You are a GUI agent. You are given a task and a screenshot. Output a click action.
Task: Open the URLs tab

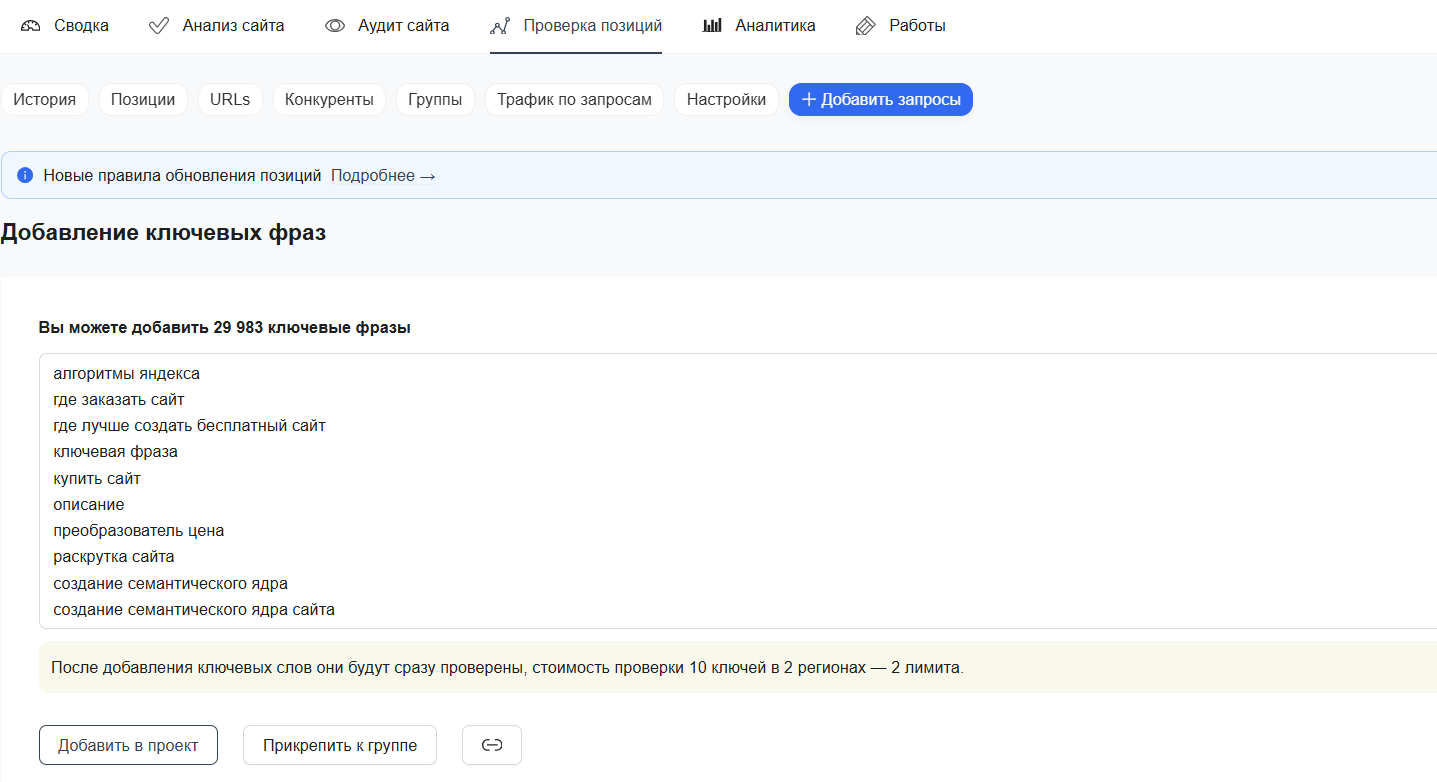pyautogui.click(x=230, y=99)
